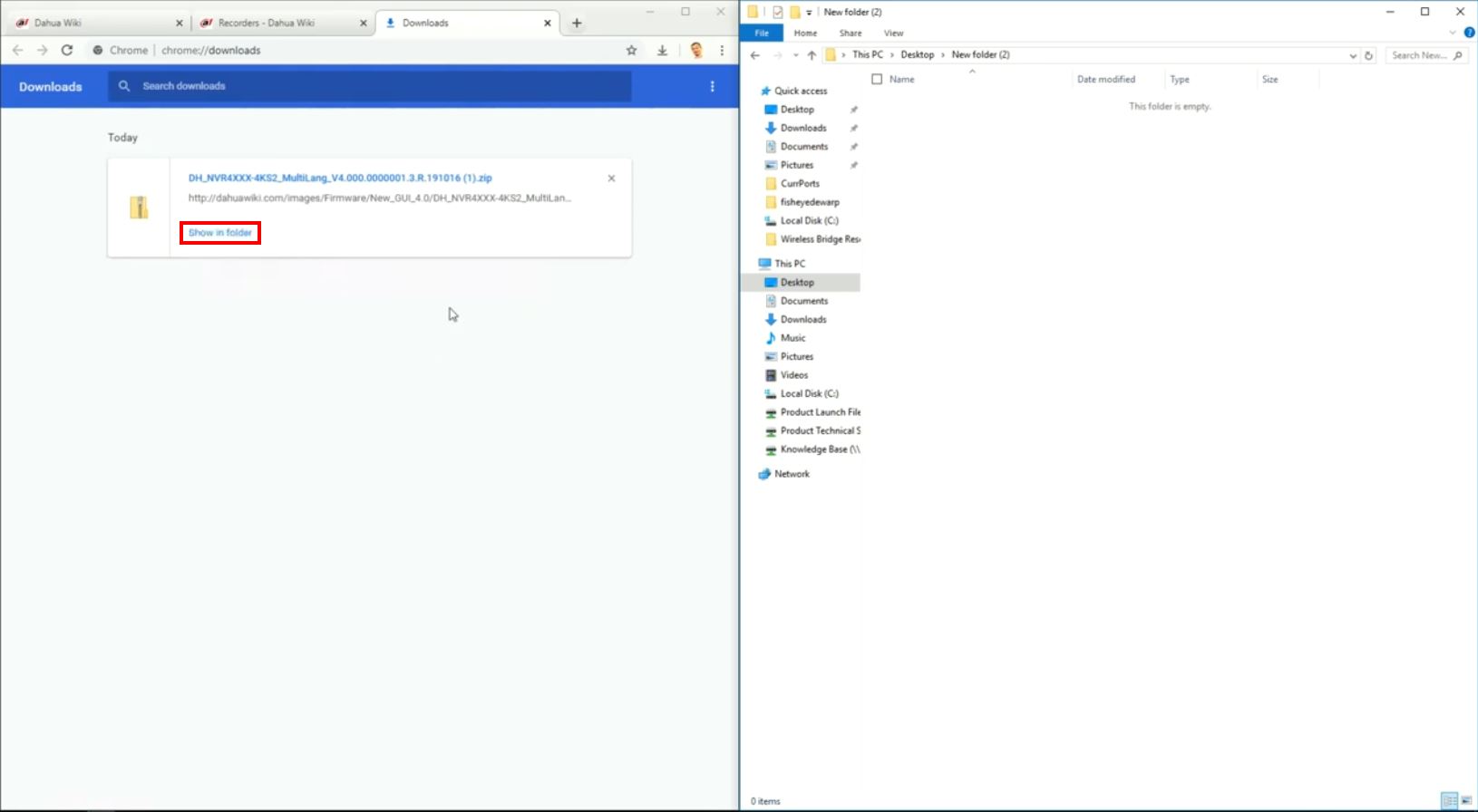
Task: Open the Share ribbon tab in Explorer
Action: pyautogui.click(x=851, y=33)
